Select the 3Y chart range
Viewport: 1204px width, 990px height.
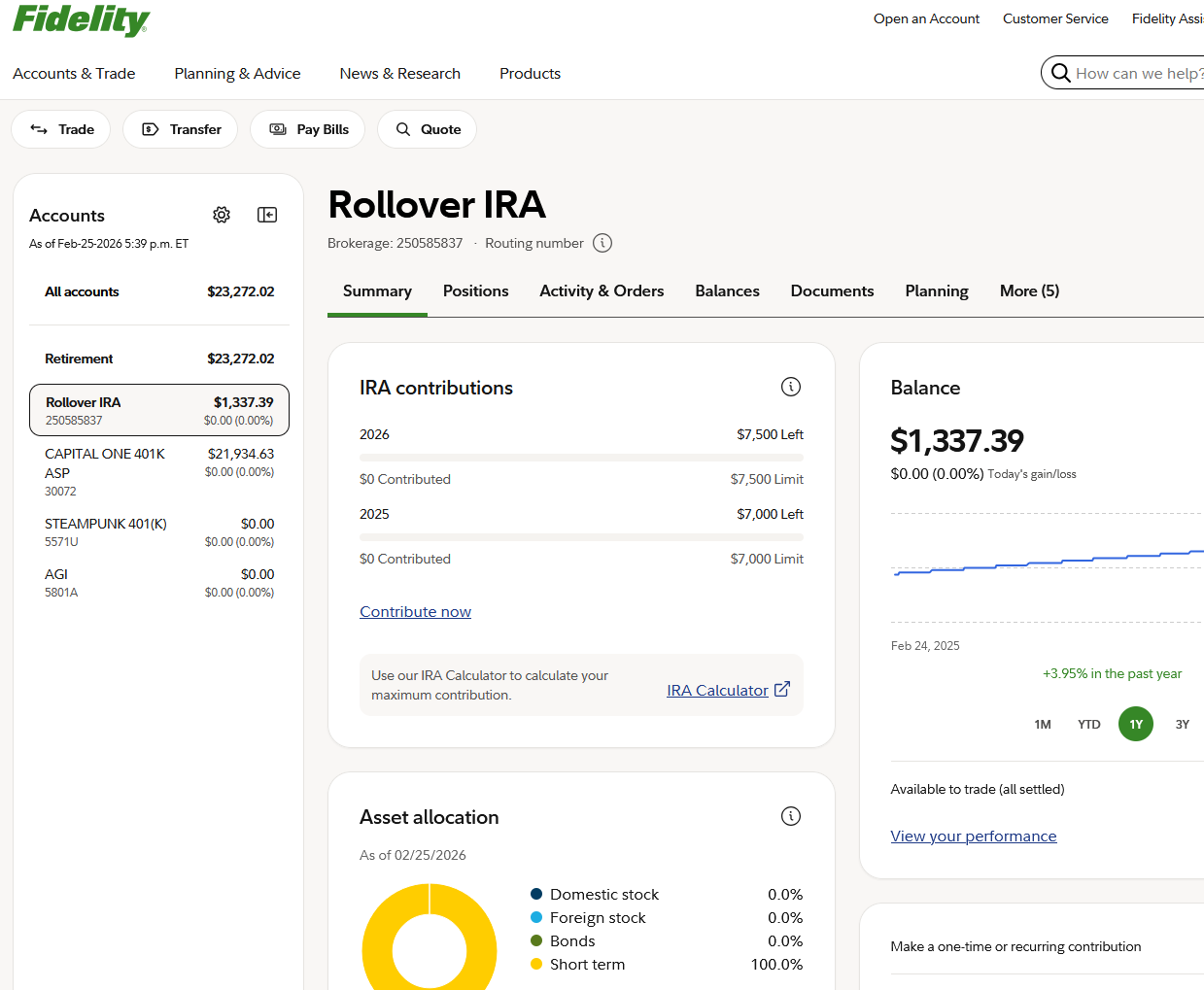1183,725
